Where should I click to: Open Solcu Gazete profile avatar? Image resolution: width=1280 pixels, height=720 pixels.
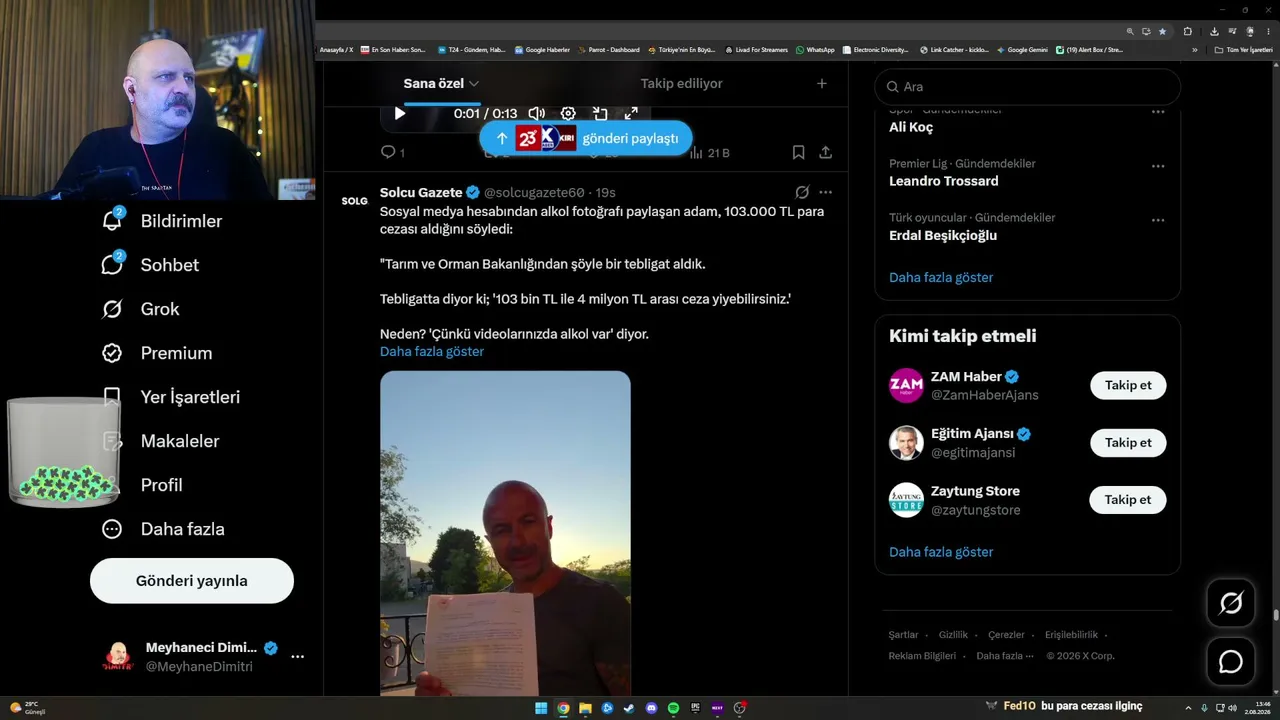(x=354, y=201)
